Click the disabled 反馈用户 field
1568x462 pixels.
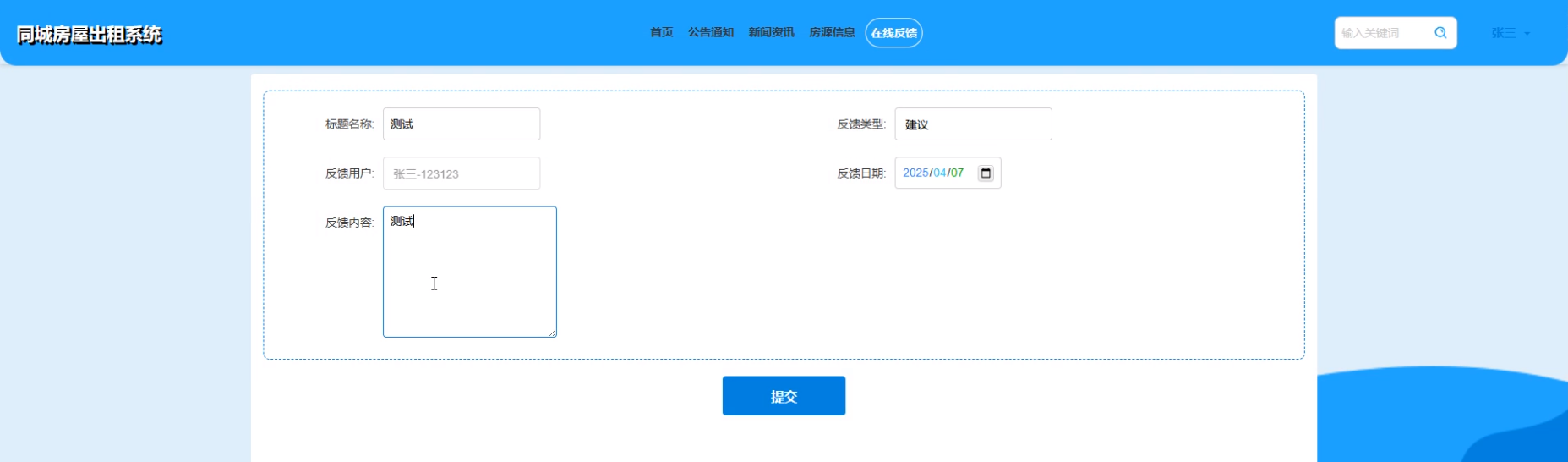tap(462, 173)
